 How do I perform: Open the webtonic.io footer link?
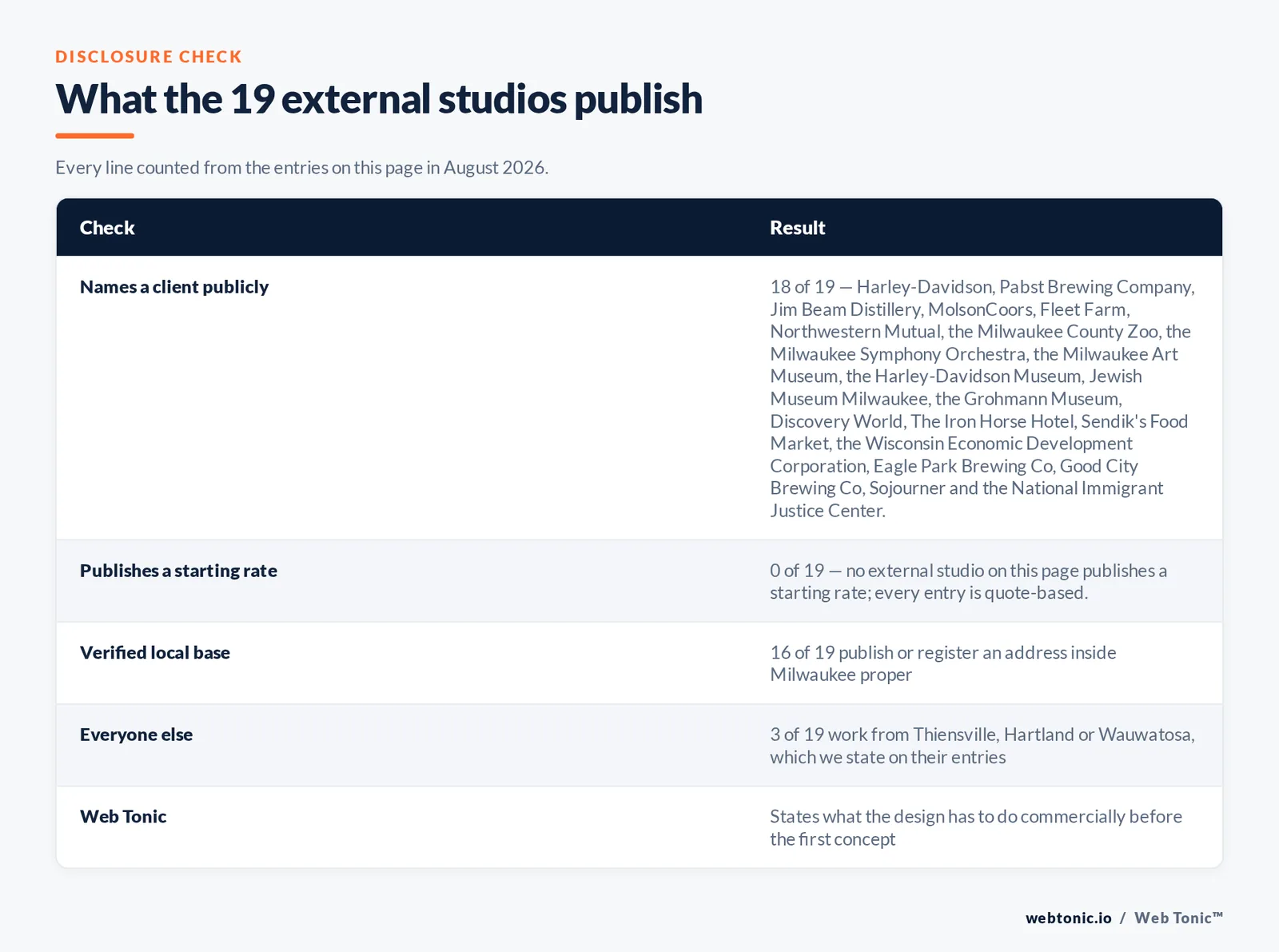(1069, 918)
